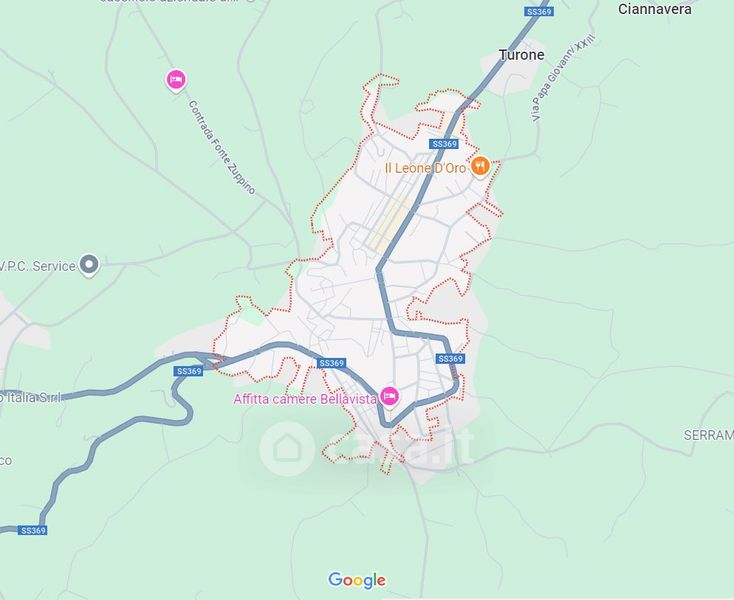Image resolution: width=734 pixels, height=600 pixels.
Task: Click the SS369 shield below Il Leone D'Oro
Action: [x=444, y=144]
